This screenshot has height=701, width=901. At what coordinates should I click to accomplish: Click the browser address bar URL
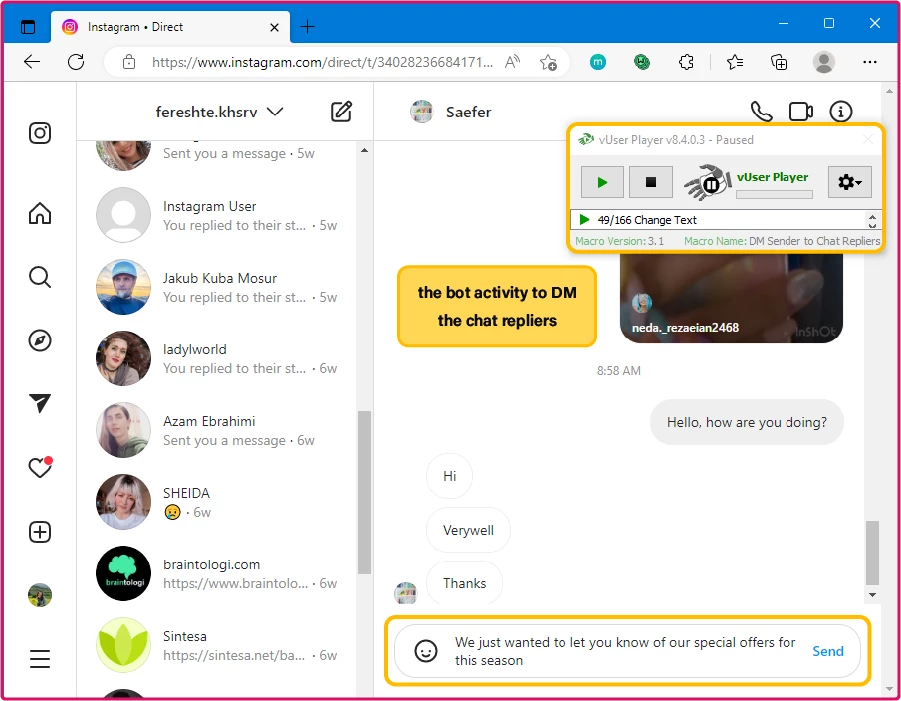click(x=322, y=61)
